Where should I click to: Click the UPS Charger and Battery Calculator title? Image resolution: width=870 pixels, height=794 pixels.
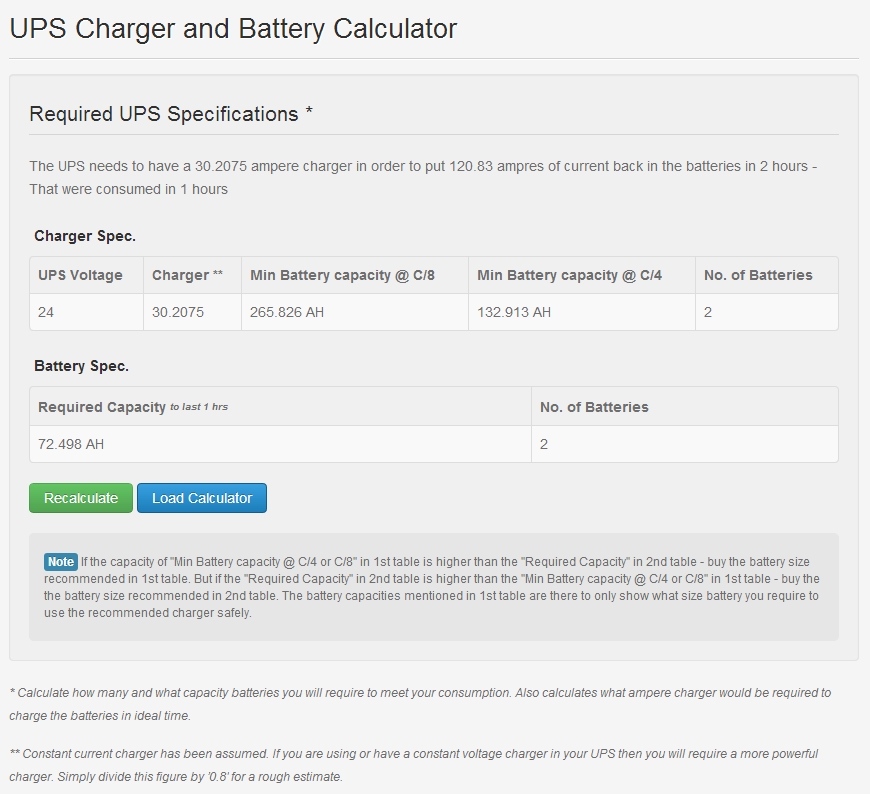coord(233,29)
